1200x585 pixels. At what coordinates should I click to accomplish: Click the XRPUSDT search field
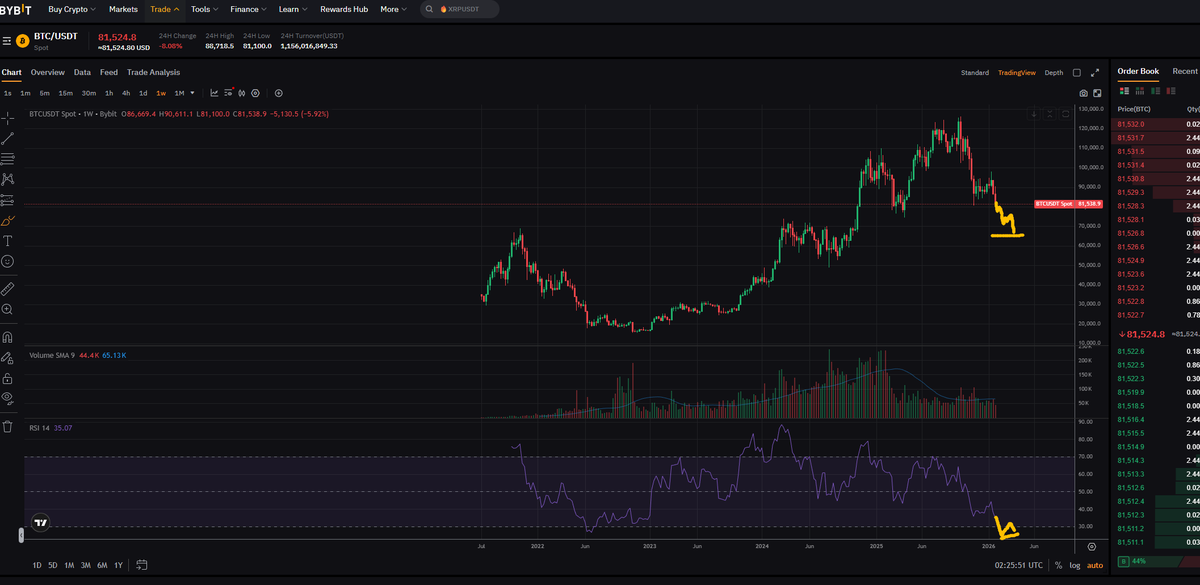458,9
